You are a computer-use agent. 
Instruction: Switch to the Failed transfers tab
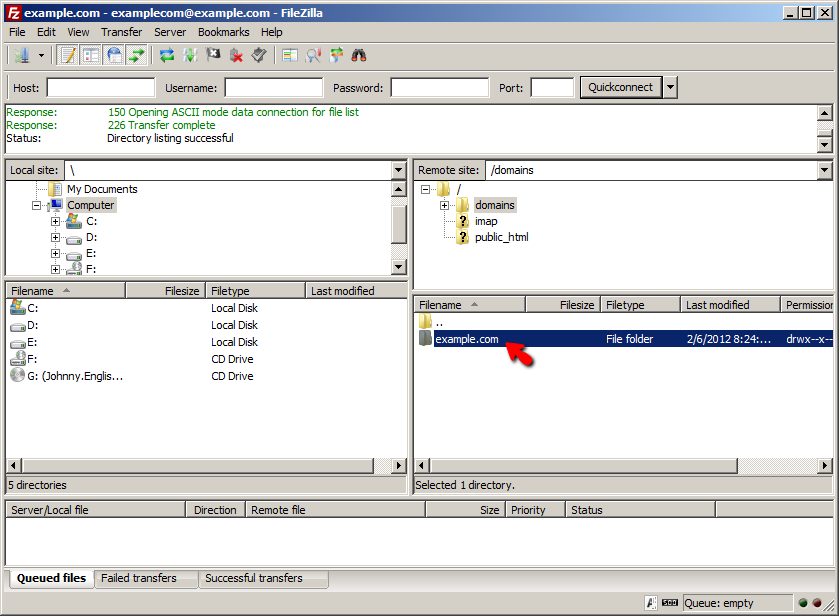(x=139, y=579)
